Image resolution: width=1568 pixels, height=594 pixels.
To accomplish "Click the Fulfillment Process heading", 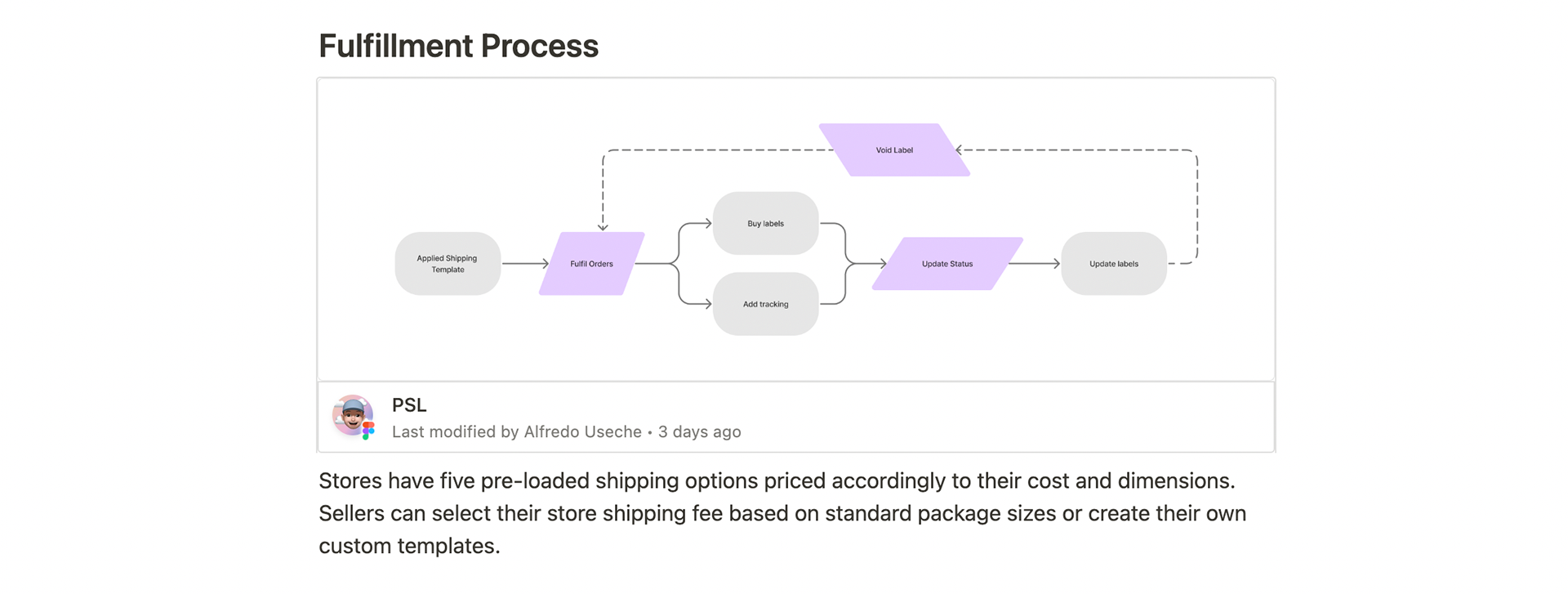I will point(458,47).
